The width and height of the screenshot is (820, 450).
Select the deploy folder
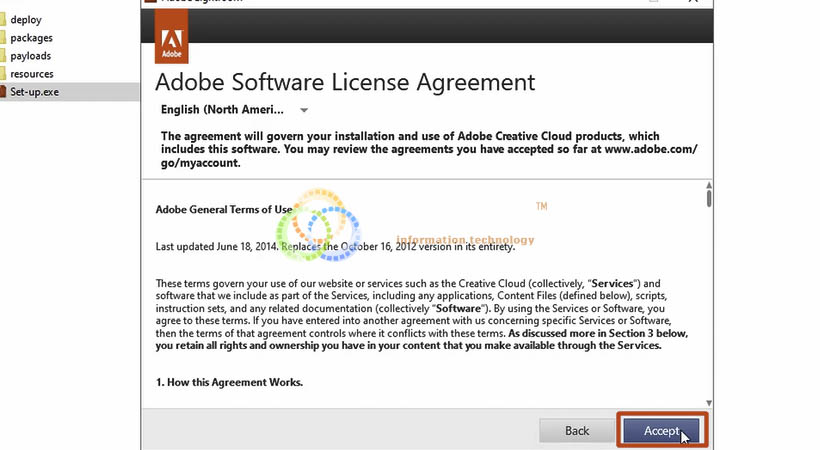tap(26, 20)
